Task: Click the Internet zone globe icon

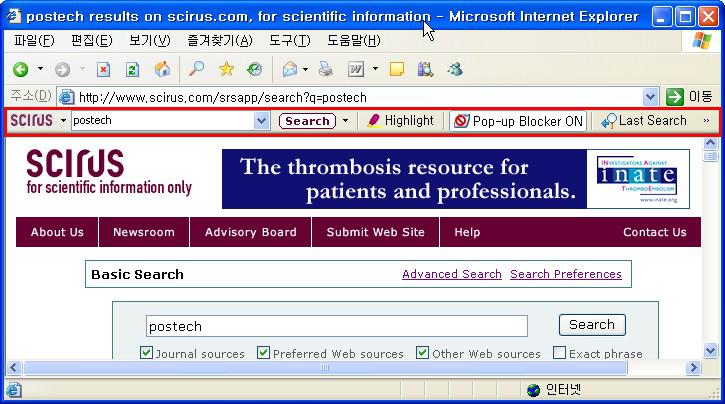Action: (x=533, y=390)
